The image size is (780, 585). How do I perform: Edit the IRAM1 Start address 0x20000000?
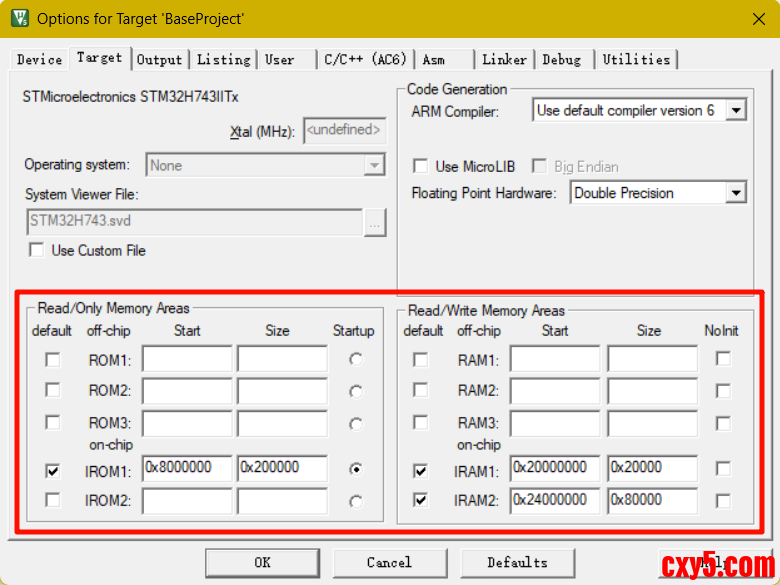[x=555, y=468]
